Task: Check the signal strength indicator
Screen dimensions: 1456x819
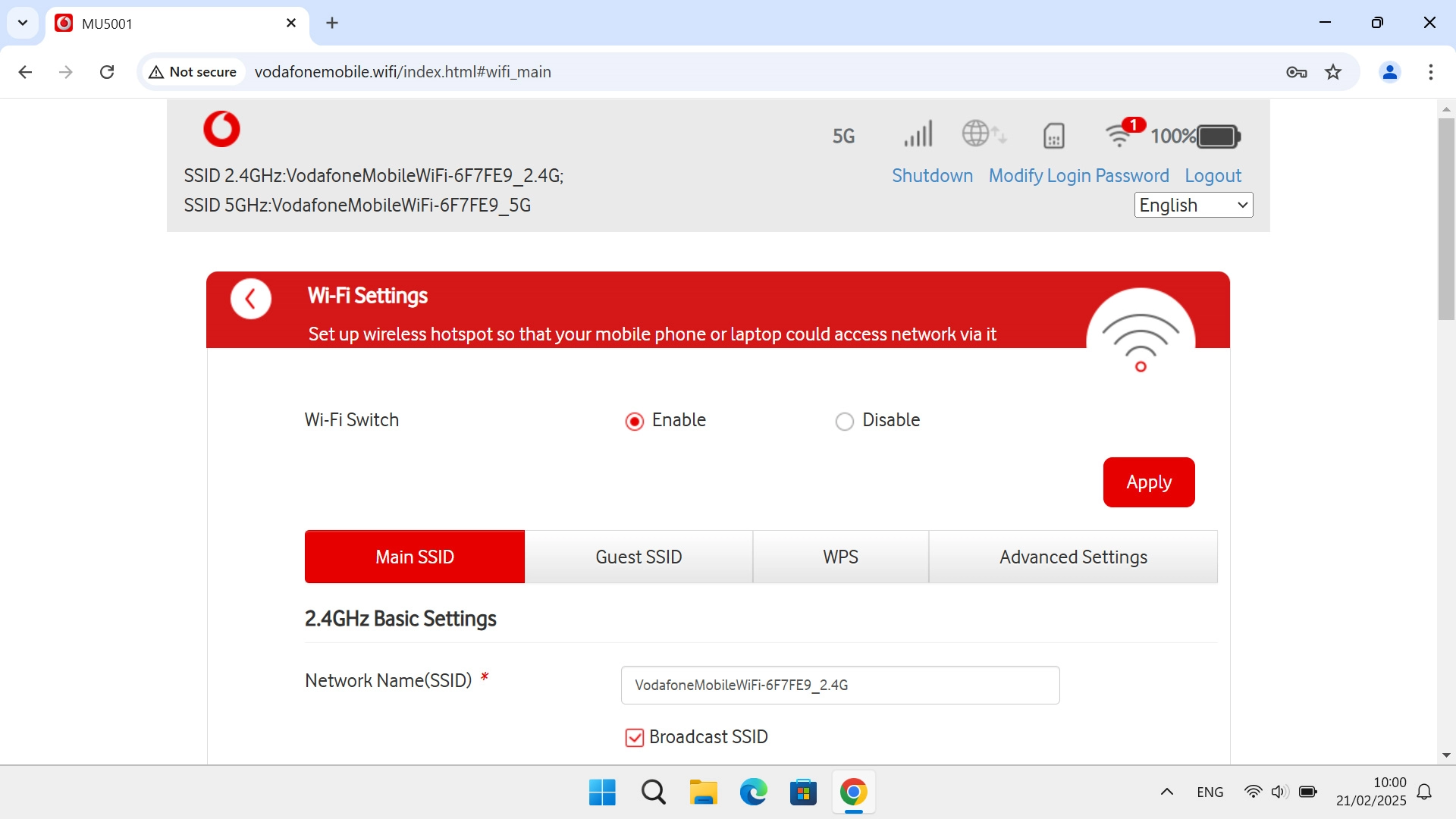Action: click(918, 135)
